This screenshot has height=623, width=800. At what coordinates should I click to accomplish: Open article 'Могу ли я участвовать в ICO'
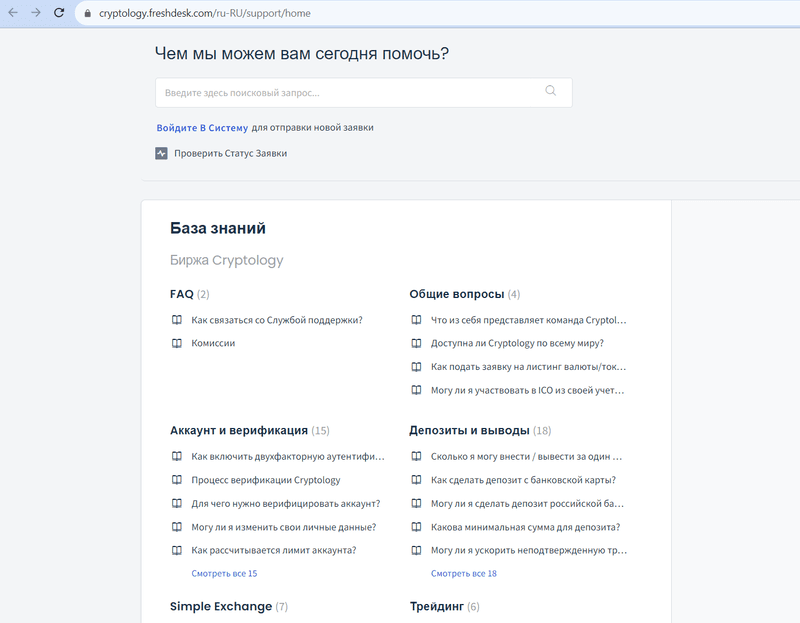click(x=528, y=390)
